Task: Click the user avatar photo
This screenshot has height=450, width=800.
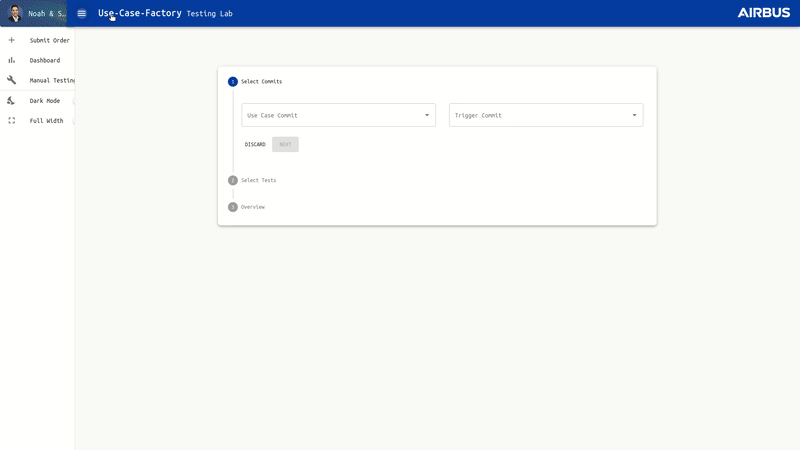Action: pos(14,13)
